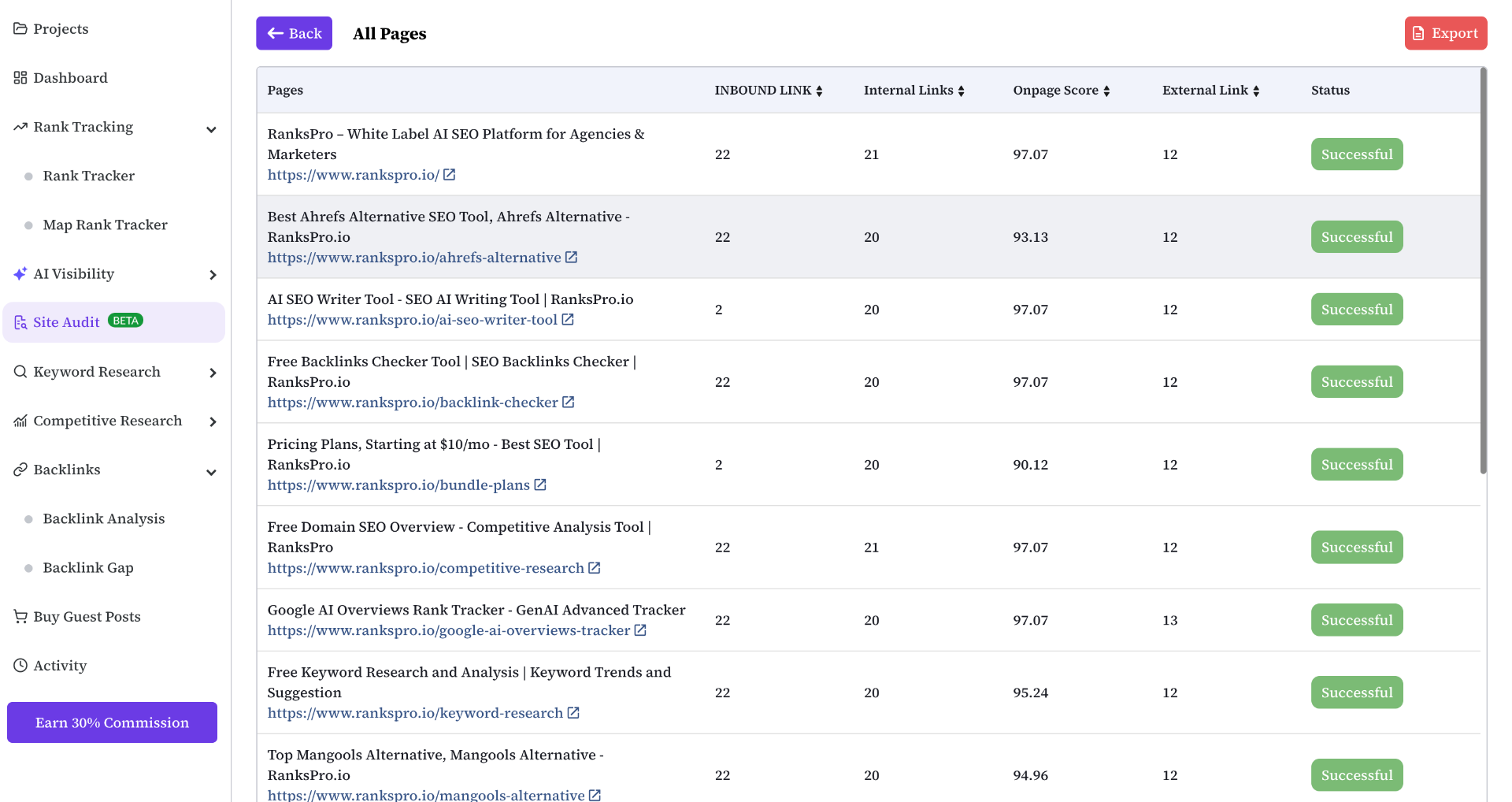Click the Rank Tracking trend icon
The image size is (1512, 802).
tap(20, 127)
